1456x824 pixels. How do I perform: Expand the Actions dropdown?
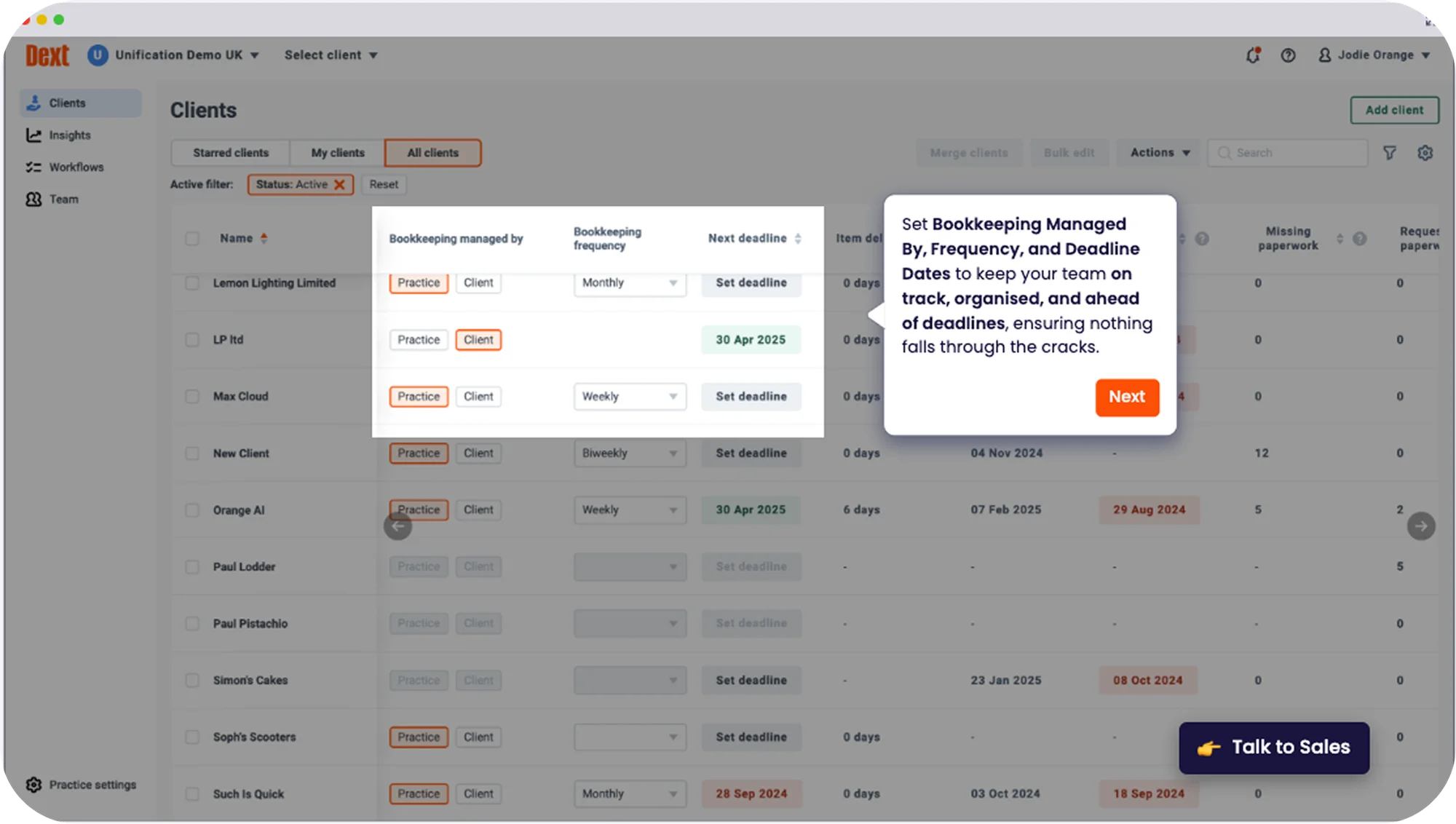point(1159,153)
